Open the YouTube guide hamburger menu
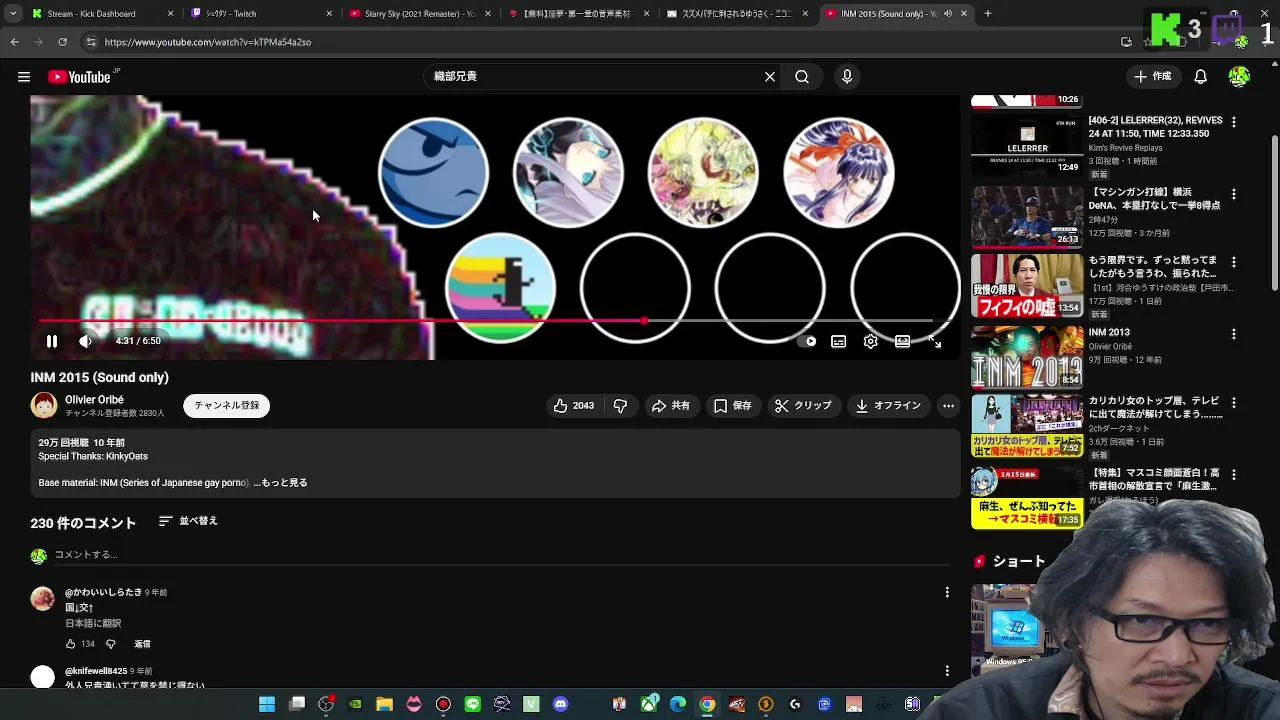Screen dimensions: 1280x720 [24, 77]
